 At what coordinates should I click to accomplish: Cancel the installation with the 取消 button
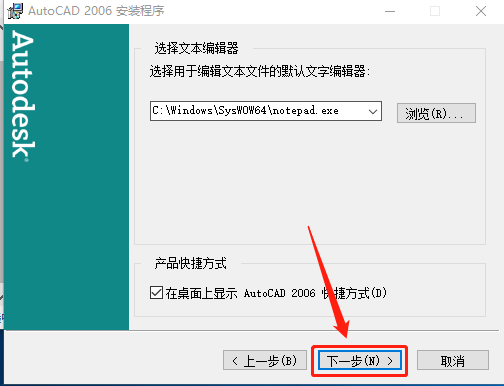pos(453,360)
